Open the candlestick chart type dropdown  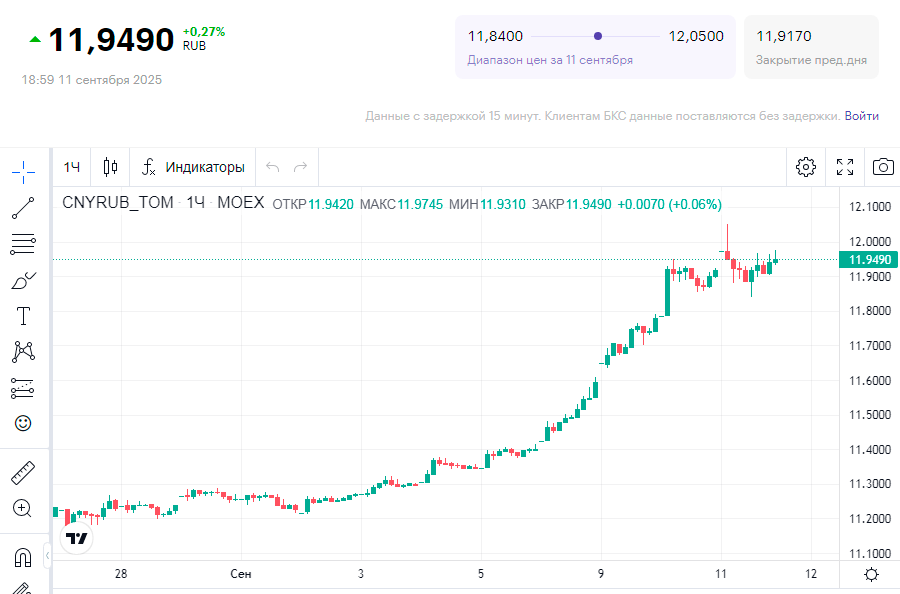point(110,167)
